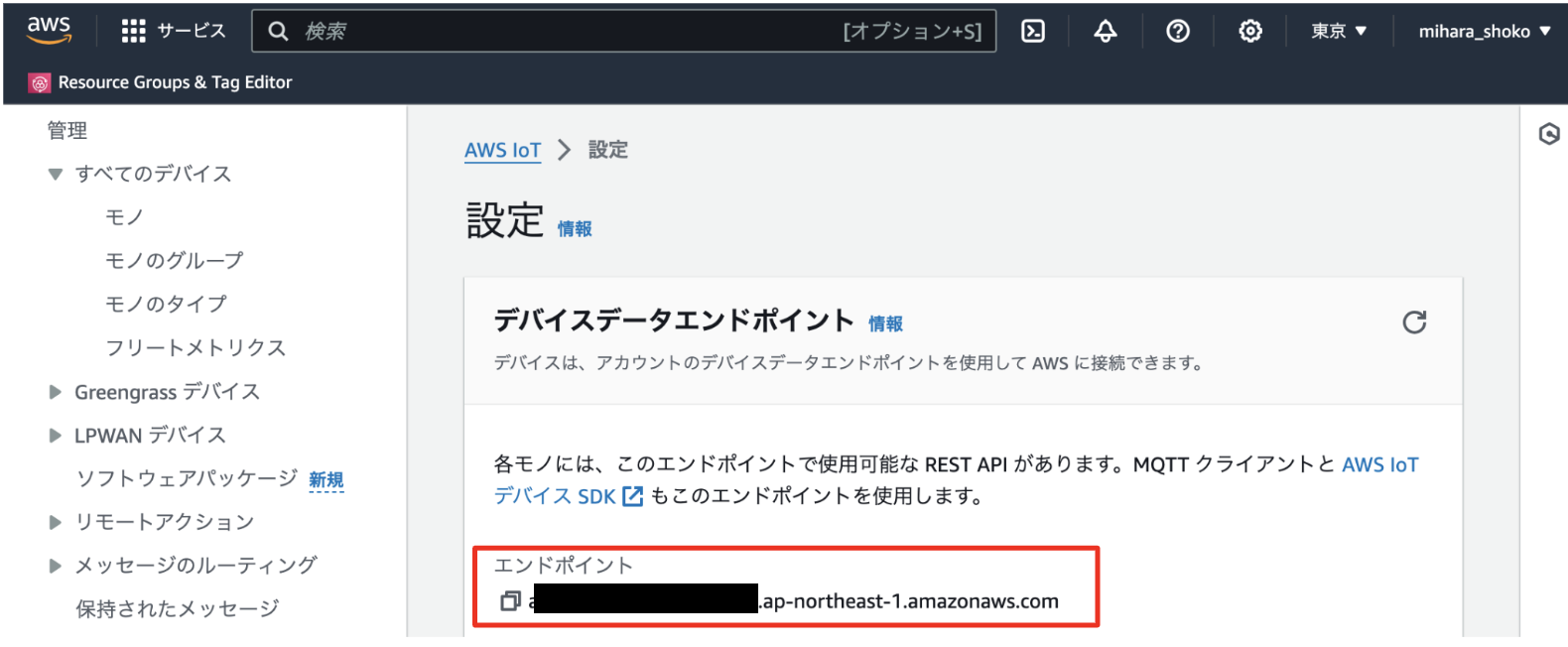This screenshot has height=647, width=1568.
Task: Select モノのグループ in the sidebar
Action: (175, 261)
